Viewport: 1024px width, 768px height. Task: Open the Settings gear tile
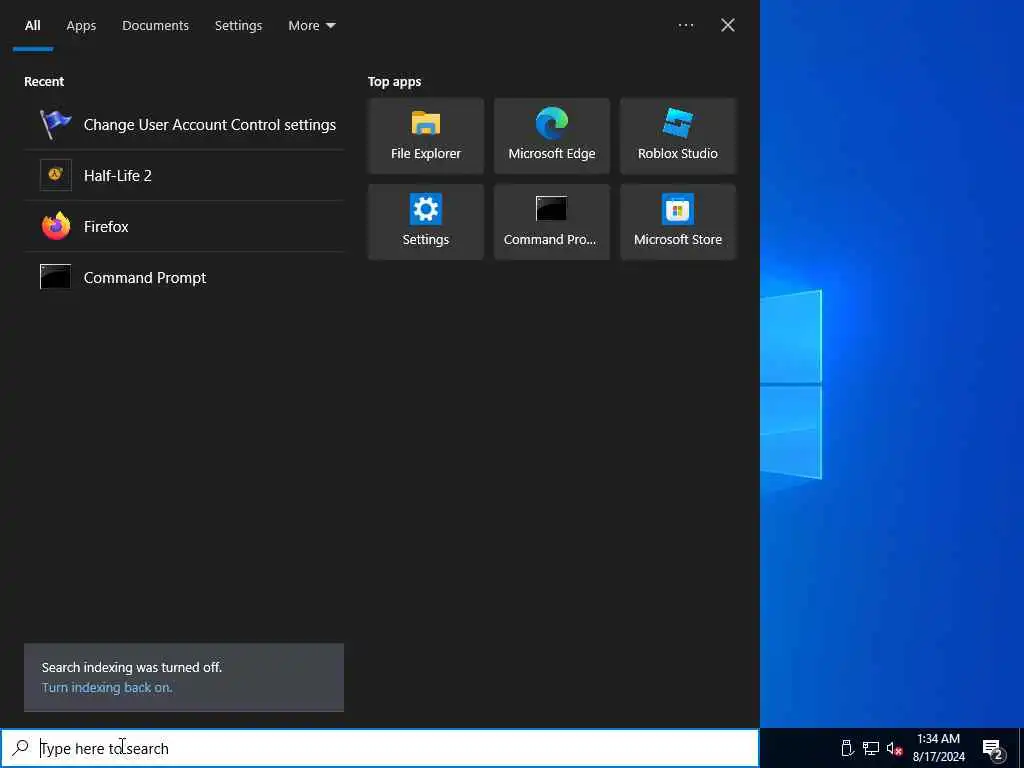(426, 222)
